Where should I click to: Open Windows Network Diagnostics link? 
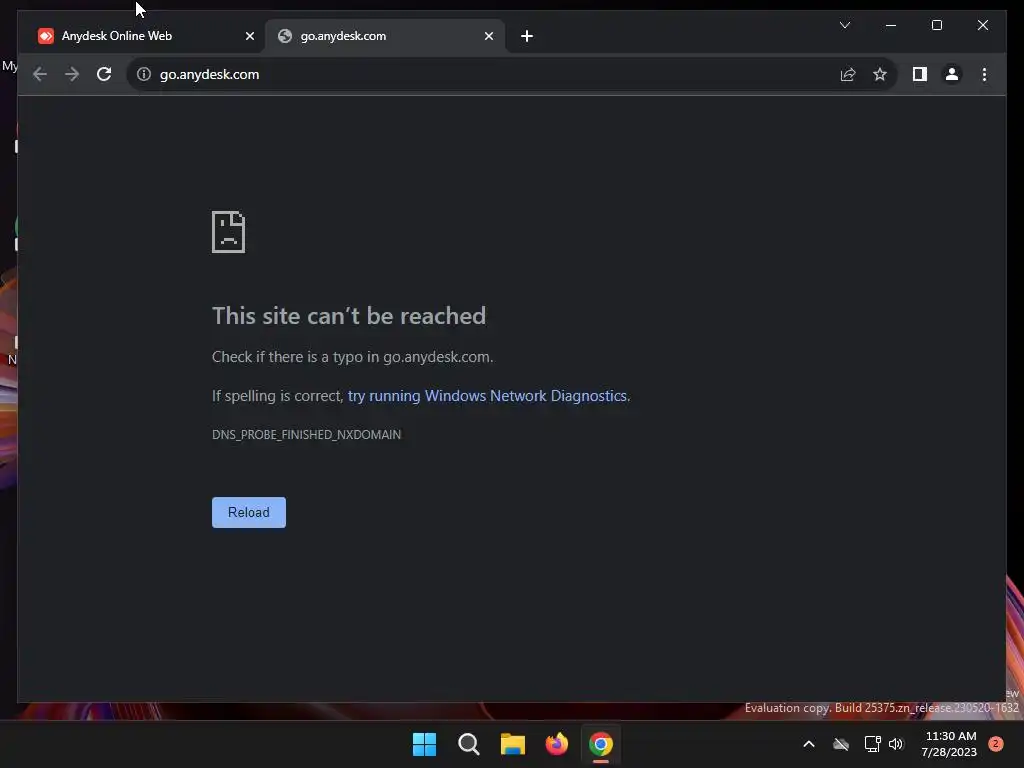487,396
